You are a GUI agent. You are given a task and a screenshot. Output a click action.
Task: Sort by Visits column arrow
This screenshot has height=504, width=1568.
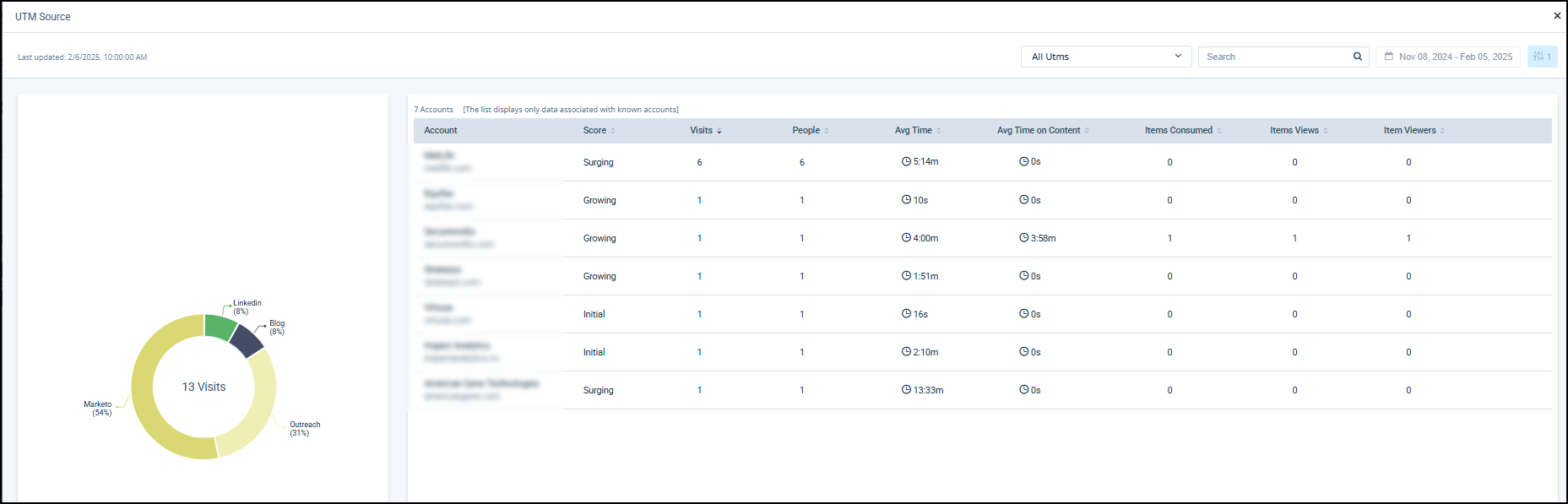(x=719, y=131)
